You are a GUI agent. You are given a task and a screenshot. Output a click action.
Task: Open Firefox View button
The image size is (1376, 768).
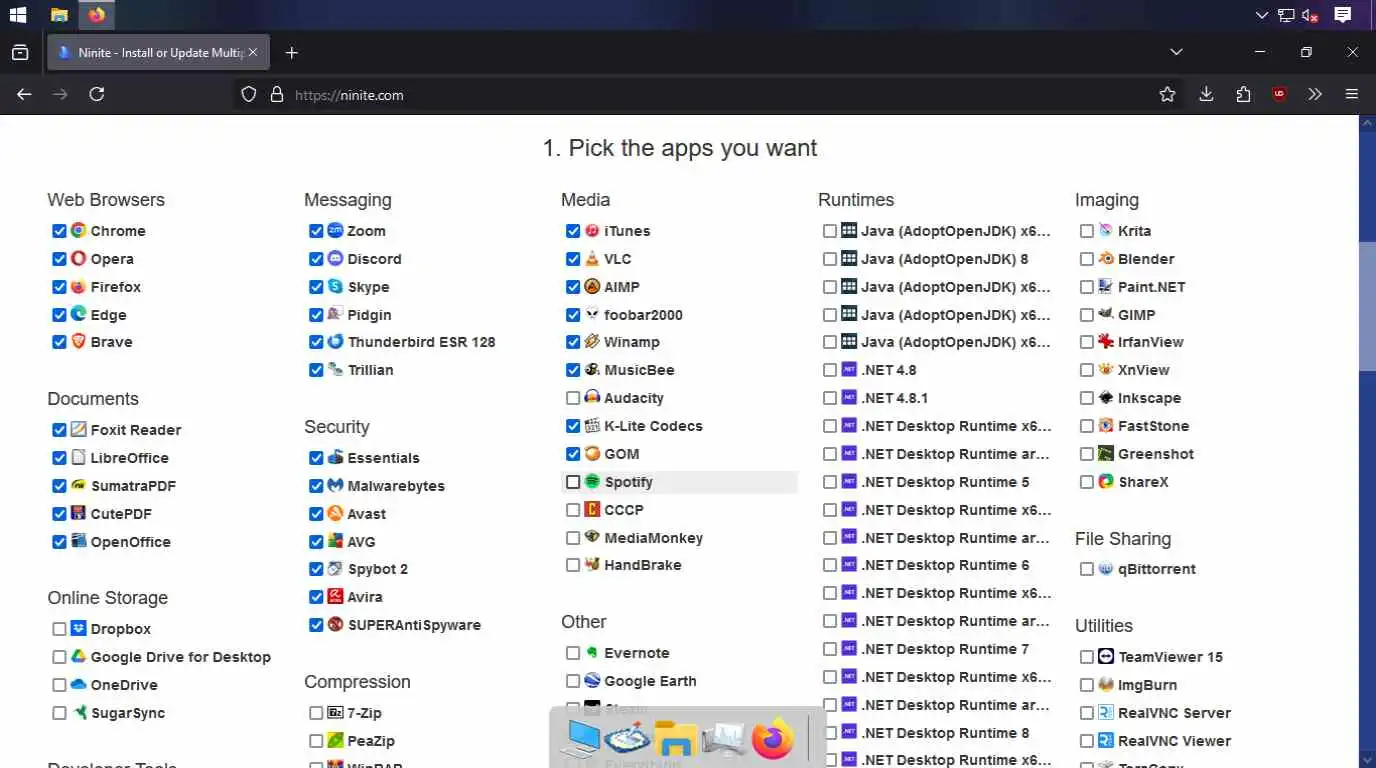pos(20,52)
